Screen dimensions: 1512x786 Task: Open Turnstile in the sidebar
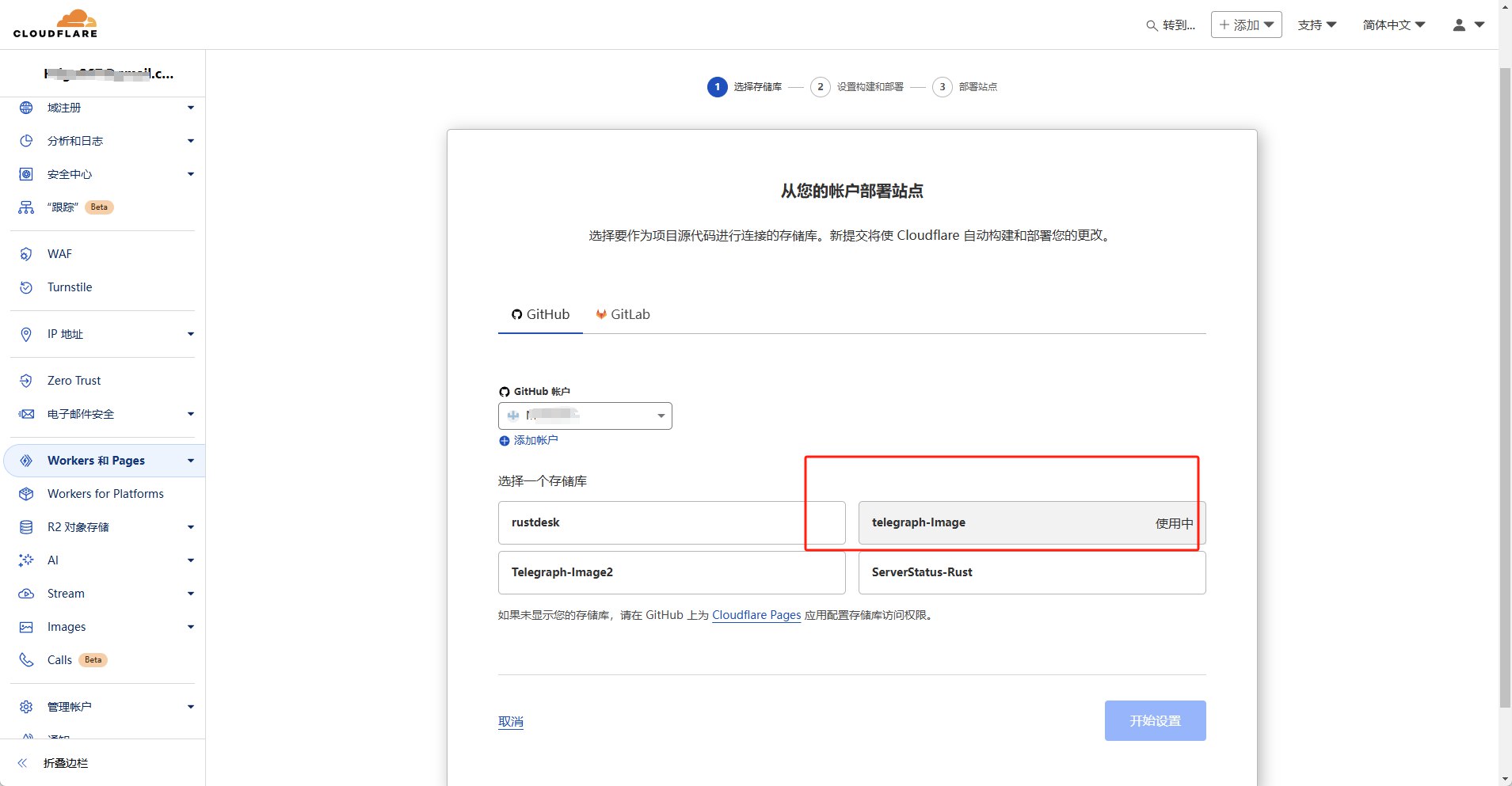(70, 287)
